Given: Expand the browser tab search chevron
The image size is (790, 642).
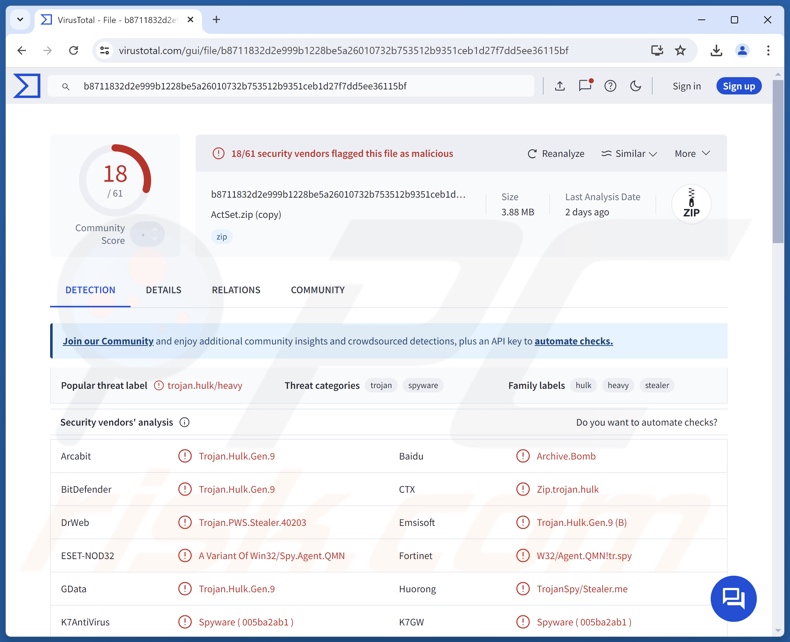Looking at the screenshot, I should (20, 19).
